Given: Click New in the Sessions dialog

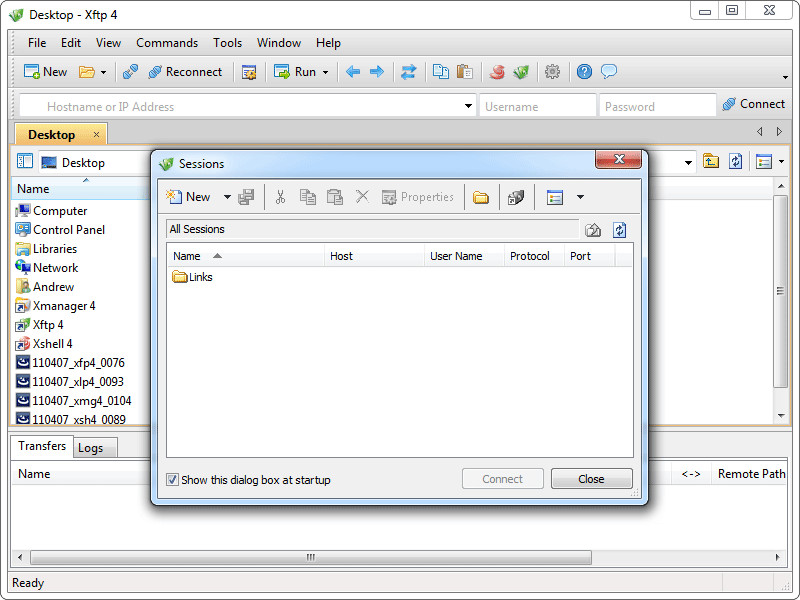Looking at the screenshot, I should click(188, 197).
